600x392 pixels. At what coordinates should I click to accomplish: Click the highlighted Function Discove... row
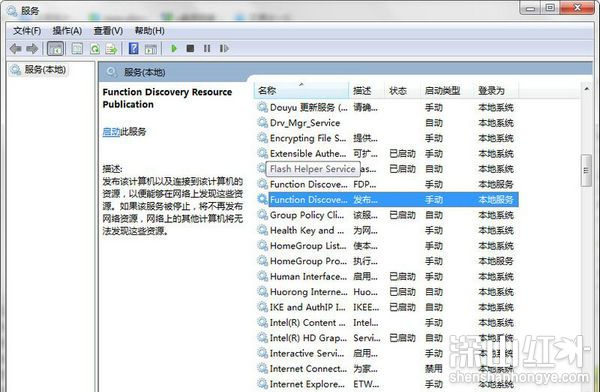(387, 199)
